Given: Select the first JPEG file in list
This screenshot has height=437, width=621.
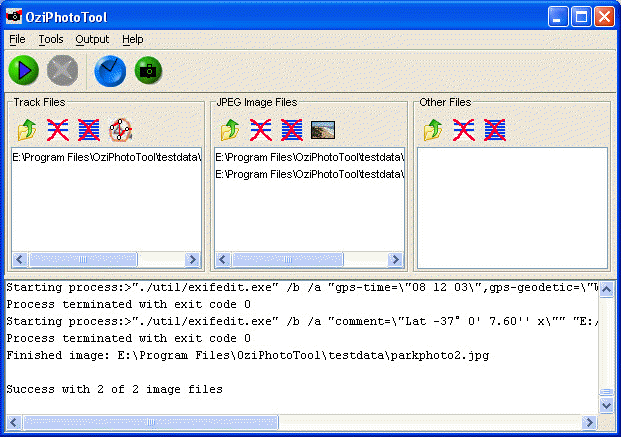Looking at the screenshot, I should (x=309, y=157).
